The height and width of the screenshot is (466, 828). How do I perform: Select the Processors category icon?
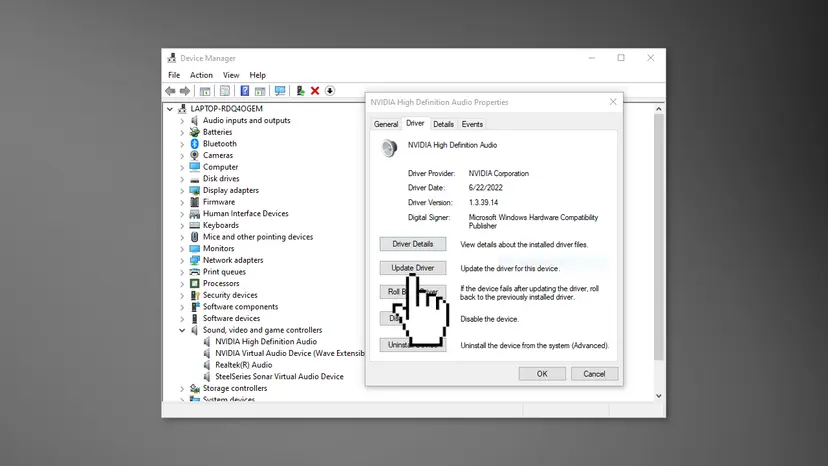tap(194, 283)
